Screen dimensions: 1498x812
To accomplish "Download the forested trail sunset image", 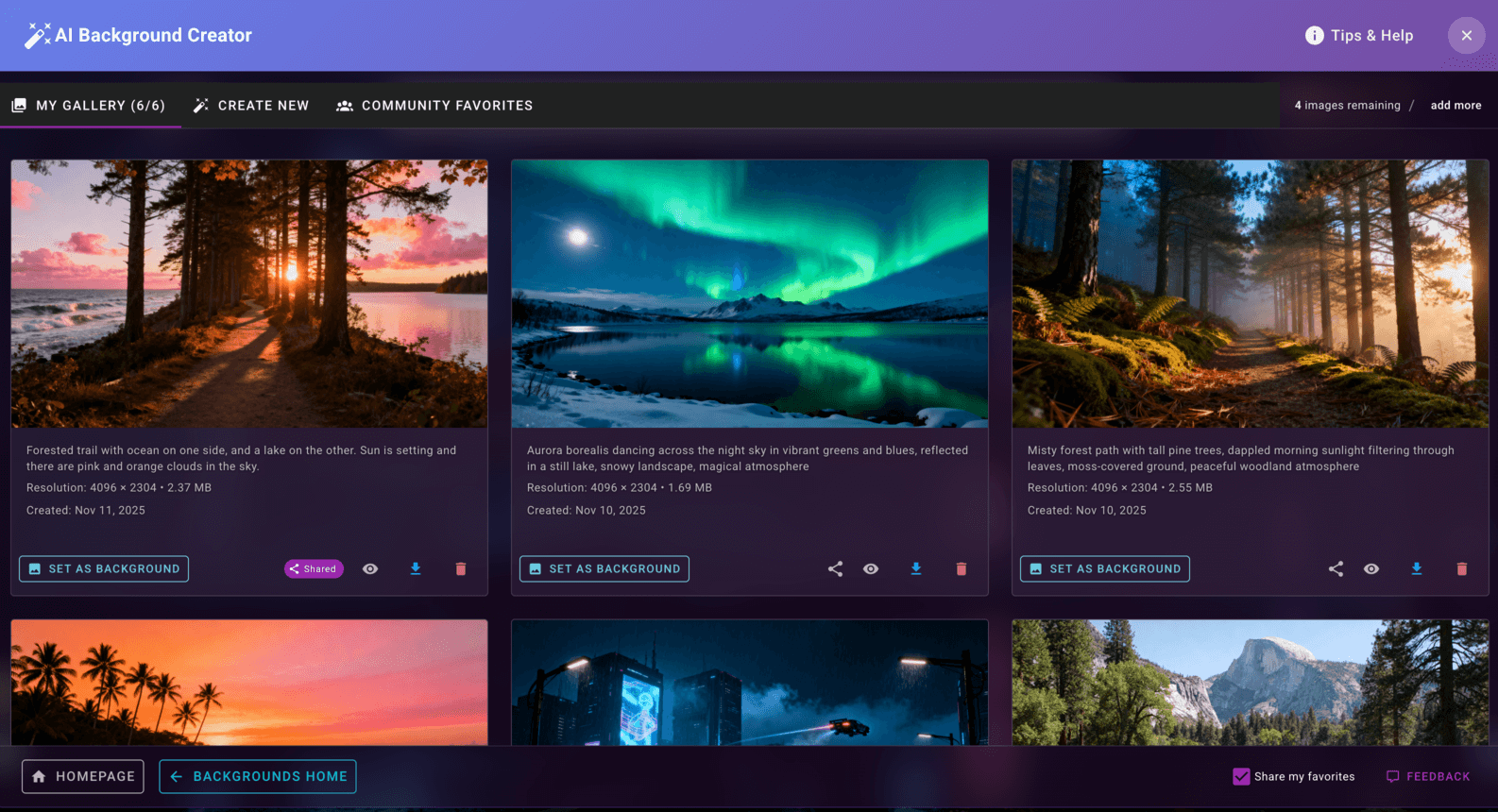I will click(416, 568).
